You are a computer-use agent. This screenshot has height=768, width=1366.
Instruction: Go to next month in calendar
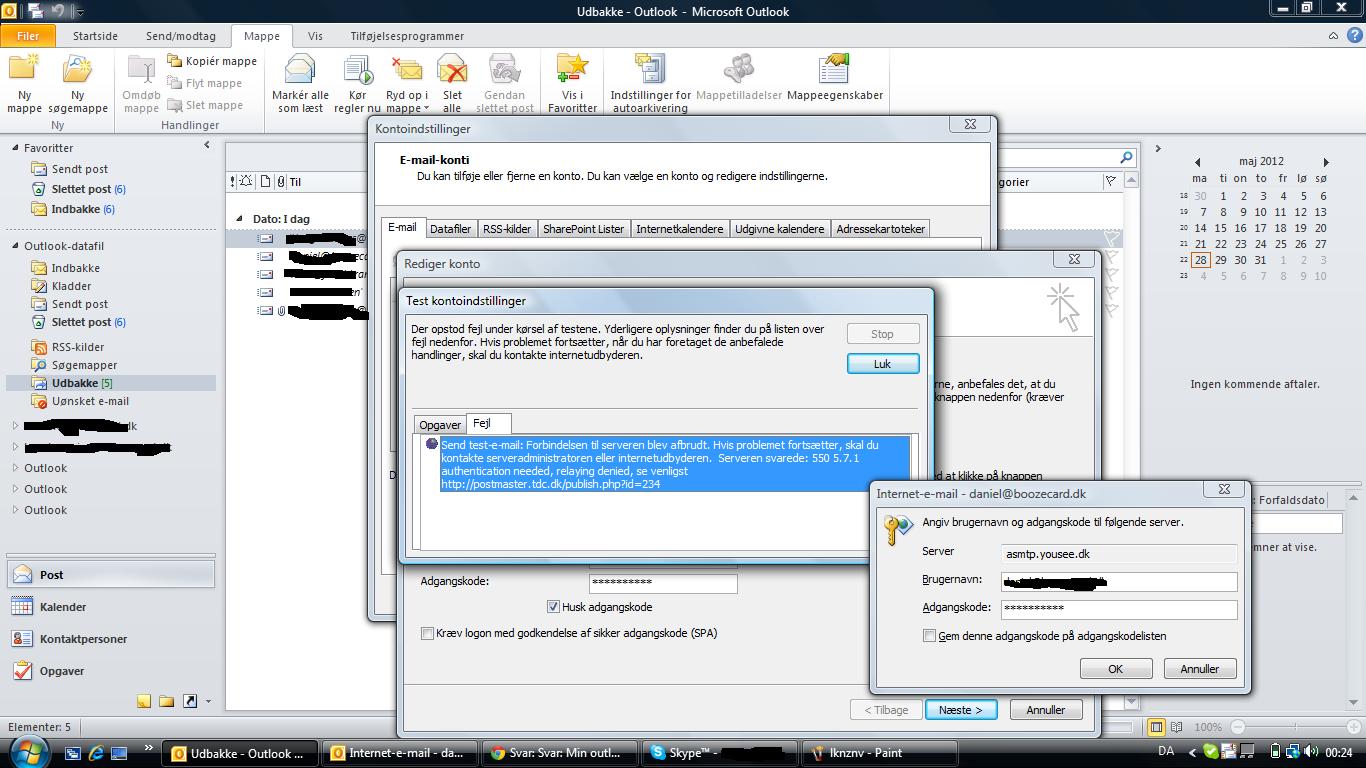(1326, 162)
